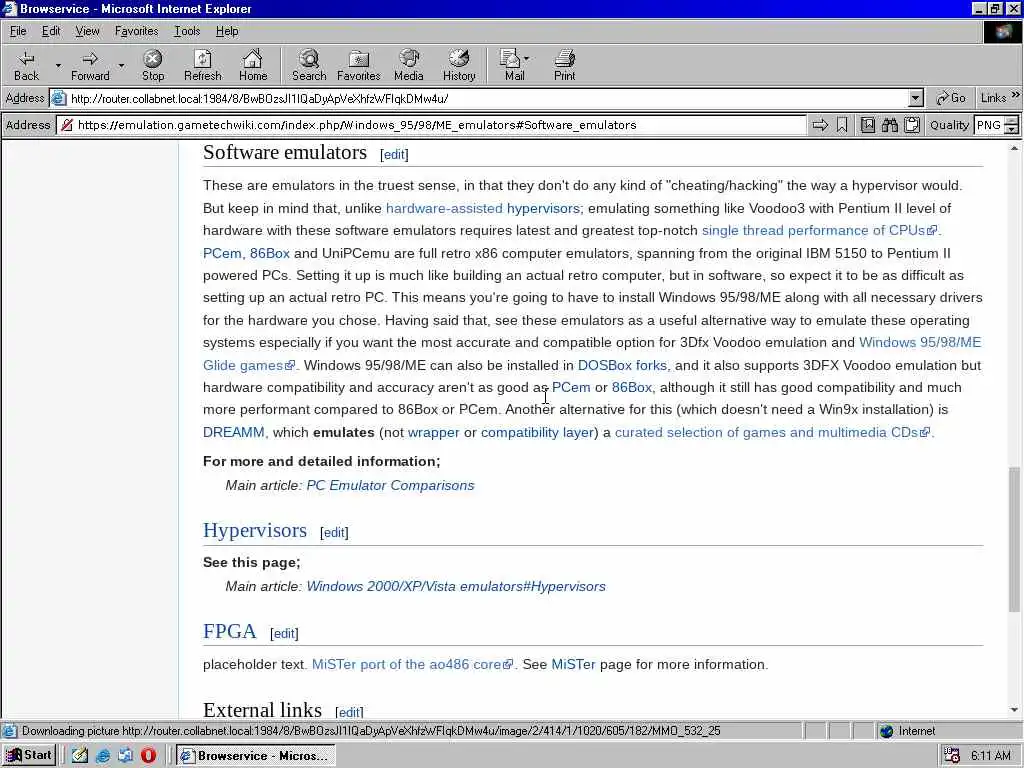
Task: Click the Stop loading button
Action: click(153, 65)
